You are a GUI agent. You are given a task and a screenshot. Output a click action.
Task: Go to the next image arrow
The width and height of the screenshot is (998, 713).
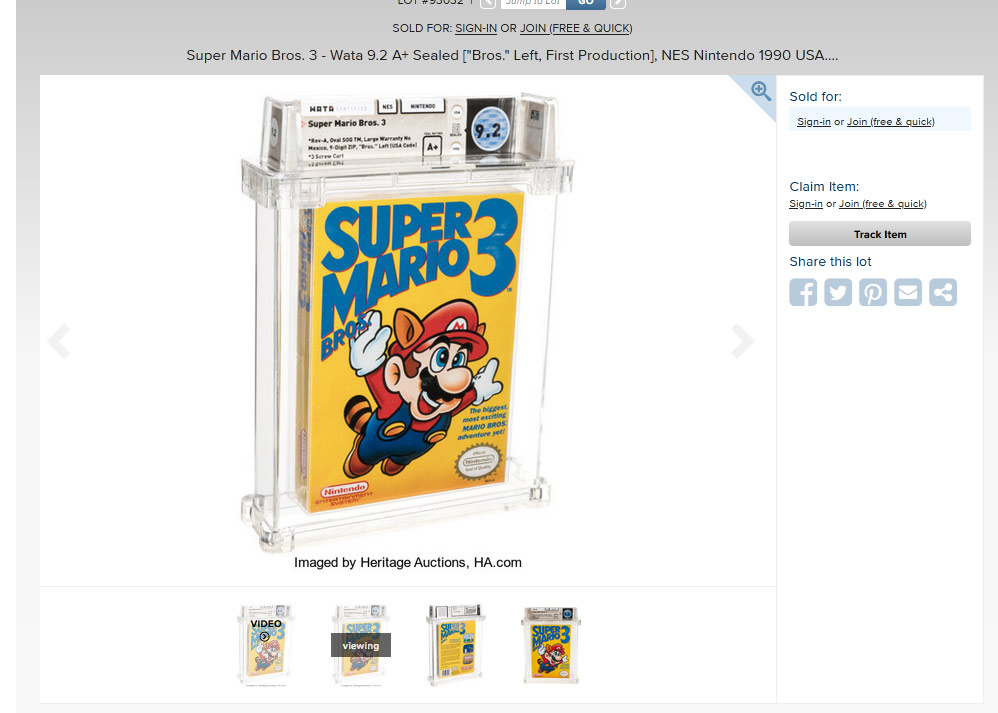click(x=743, y=341)
